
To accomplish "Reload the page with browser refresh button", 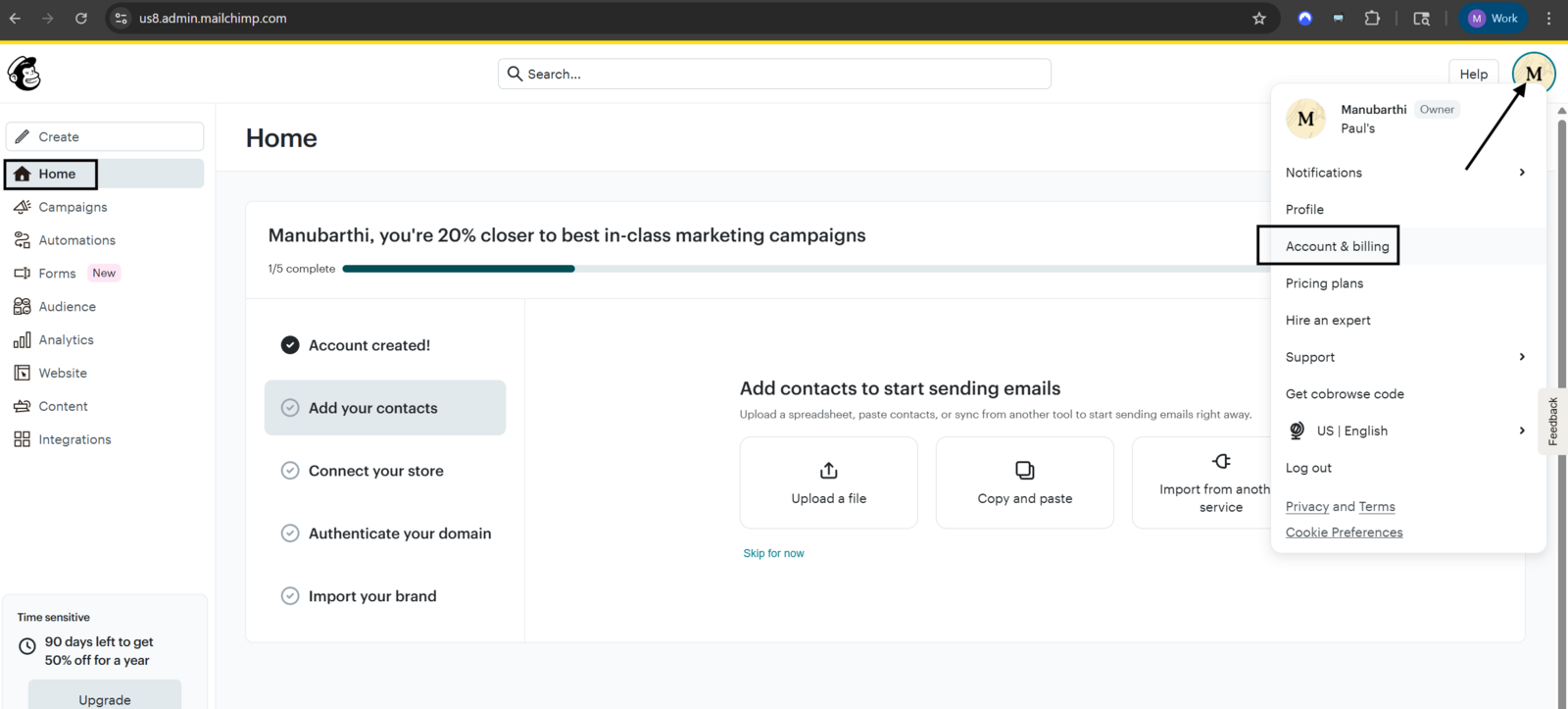I will tap(81, 19).
